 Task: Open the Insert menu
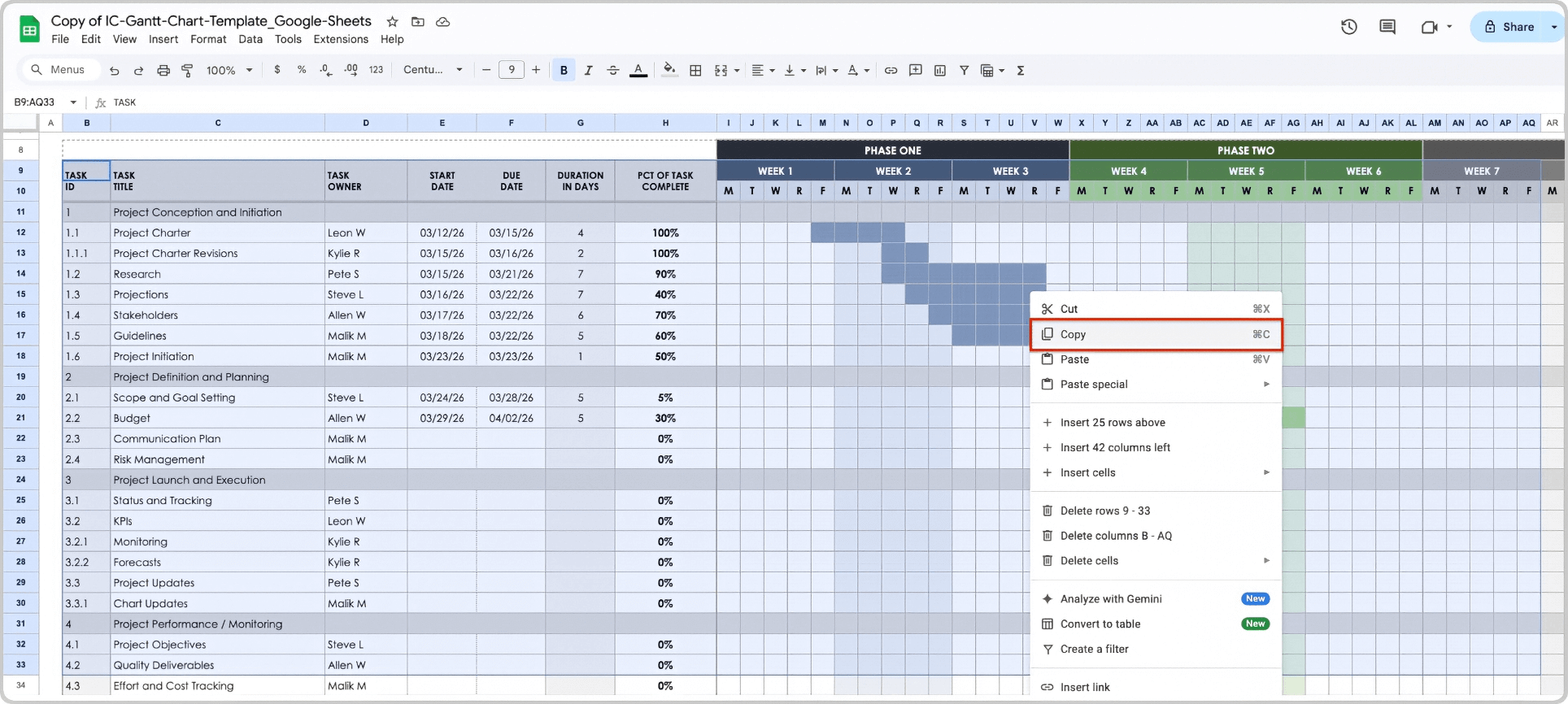[x=163, y=39]
